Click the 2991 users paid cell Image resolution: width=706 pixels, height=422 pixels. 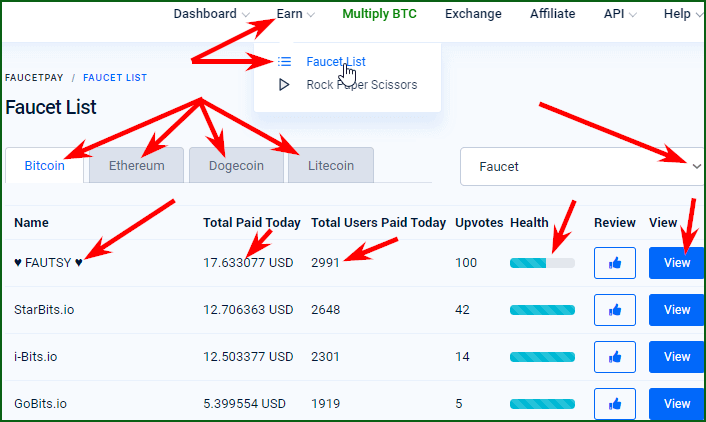pyautogui.click(x=325, y=263)
